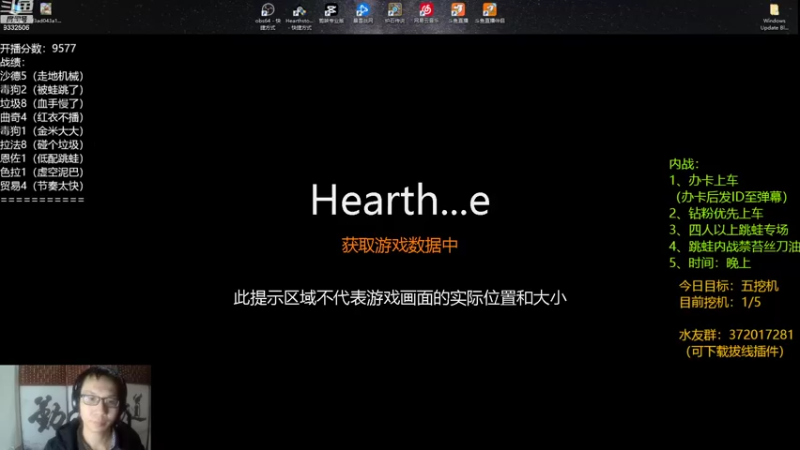The image size is (800, 450).
Task: Click the '2、钻粉优先上车' rule line
Action: tap(716, 213)
